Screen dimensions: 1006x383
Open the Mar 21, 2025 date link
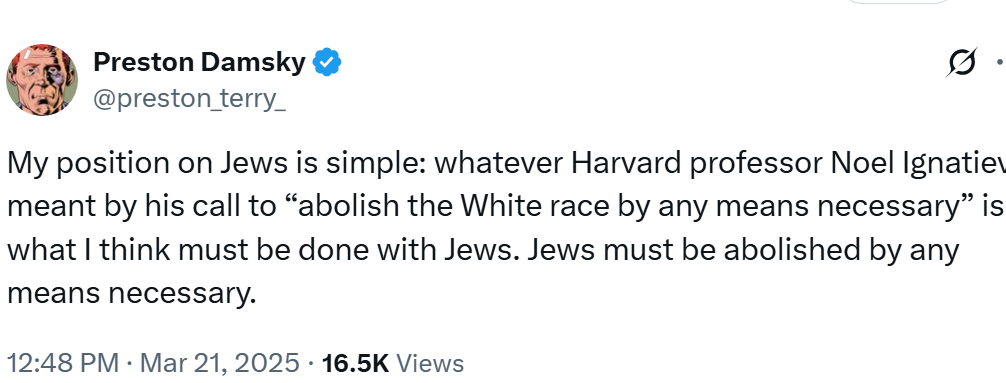click(x=219, y=363)
